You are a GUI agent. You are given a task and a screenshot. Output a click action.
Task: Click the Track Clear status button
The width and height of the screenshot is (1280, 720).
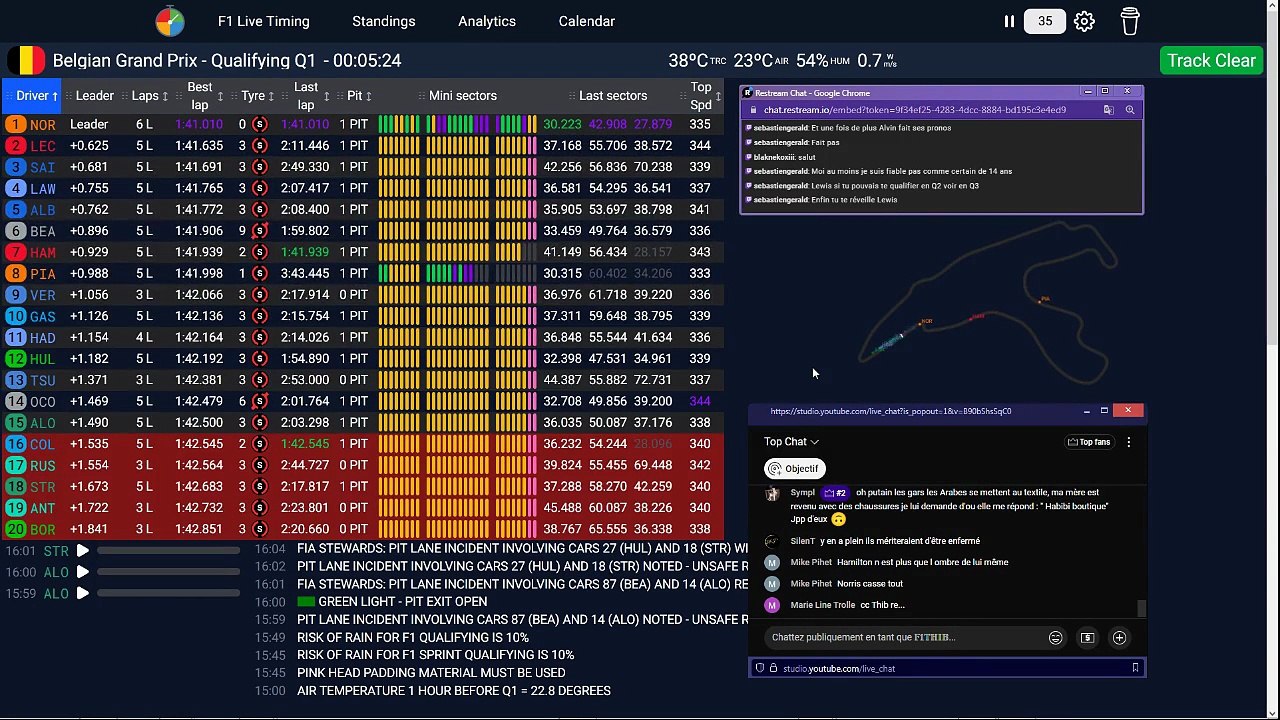click(x=1211, y=60)
